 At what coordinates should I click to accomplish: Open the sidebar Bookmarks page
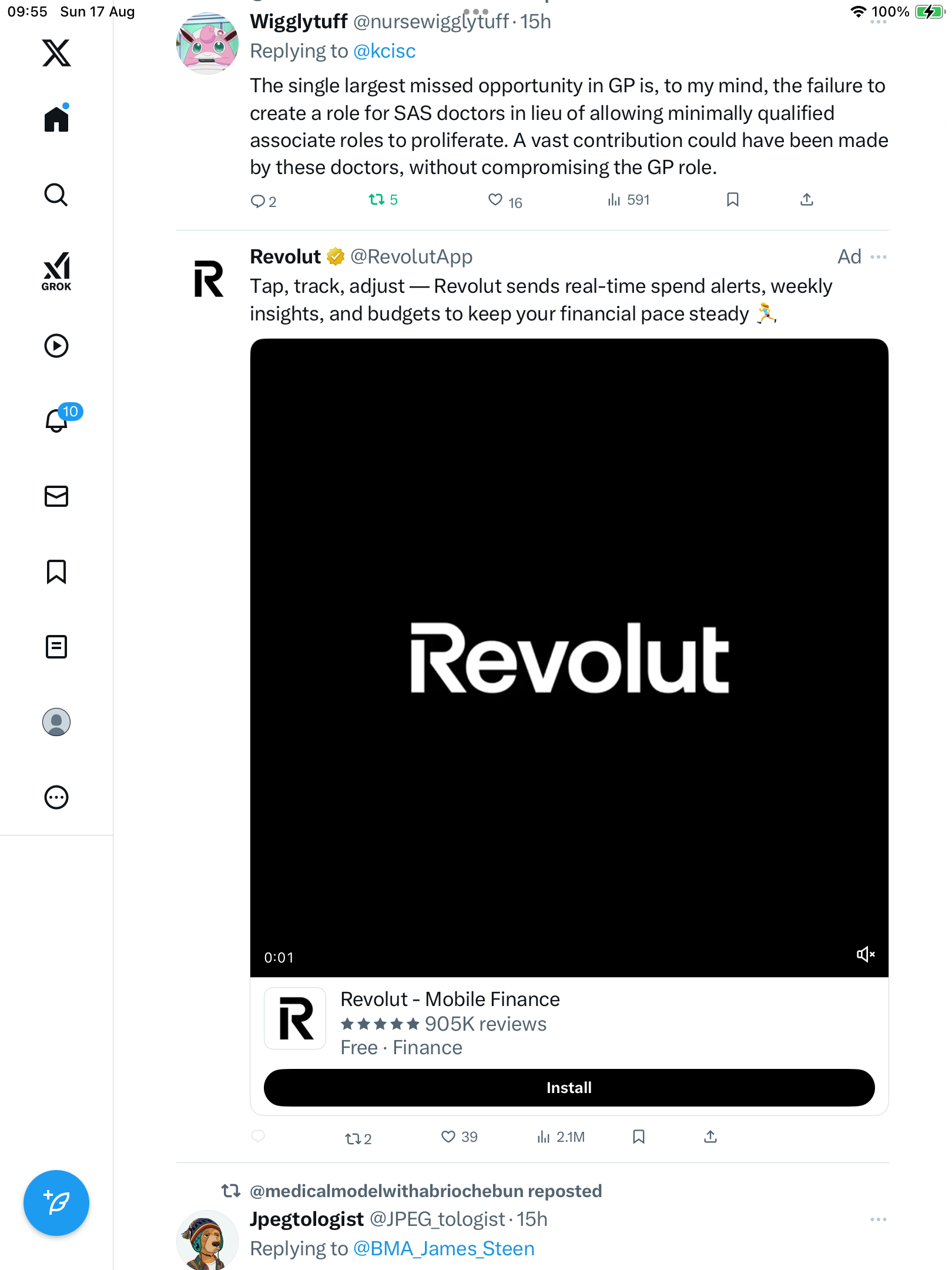pyautogui.click(x=56, y=571)
